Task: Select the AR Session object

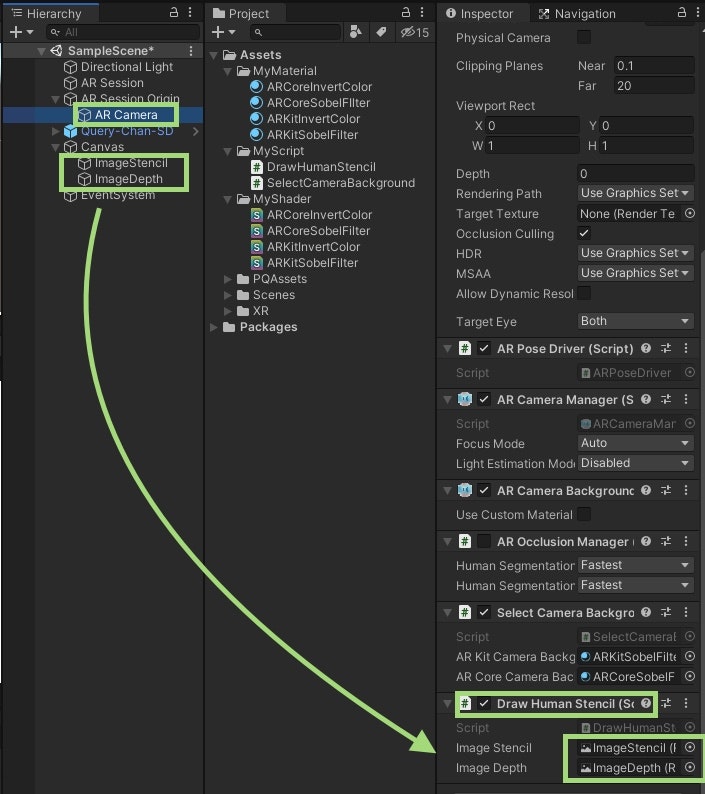Action: click(x=112, y=83)
